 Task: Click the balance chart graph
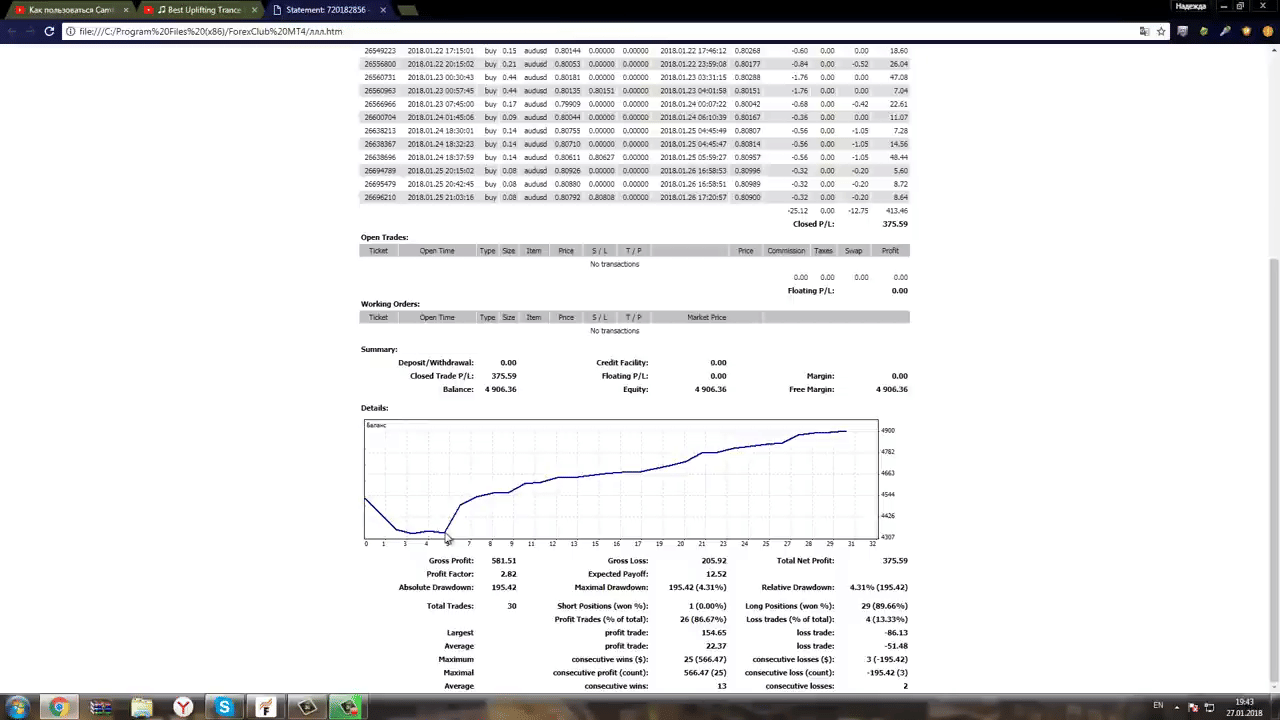[x=621, y=479]
